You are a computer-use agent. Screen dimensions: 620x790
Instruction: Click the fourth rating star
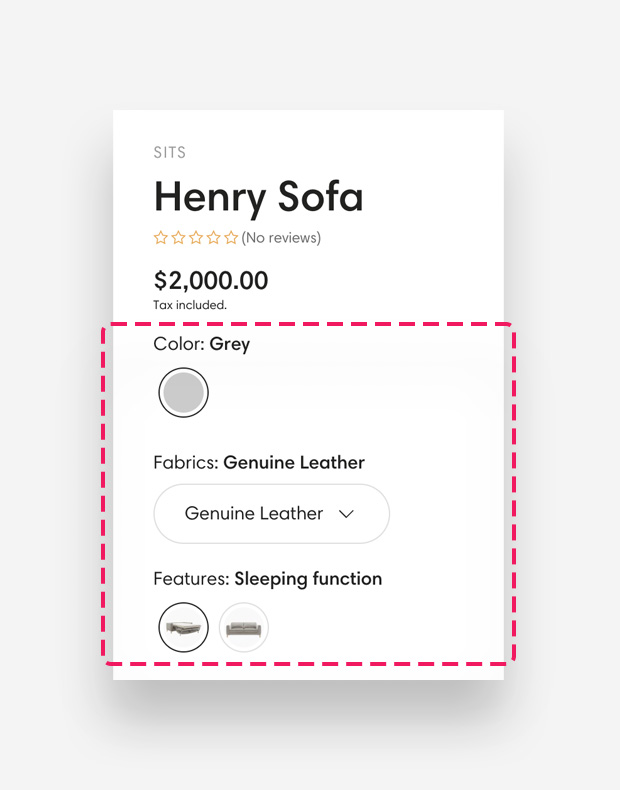[x=213, y=238]
